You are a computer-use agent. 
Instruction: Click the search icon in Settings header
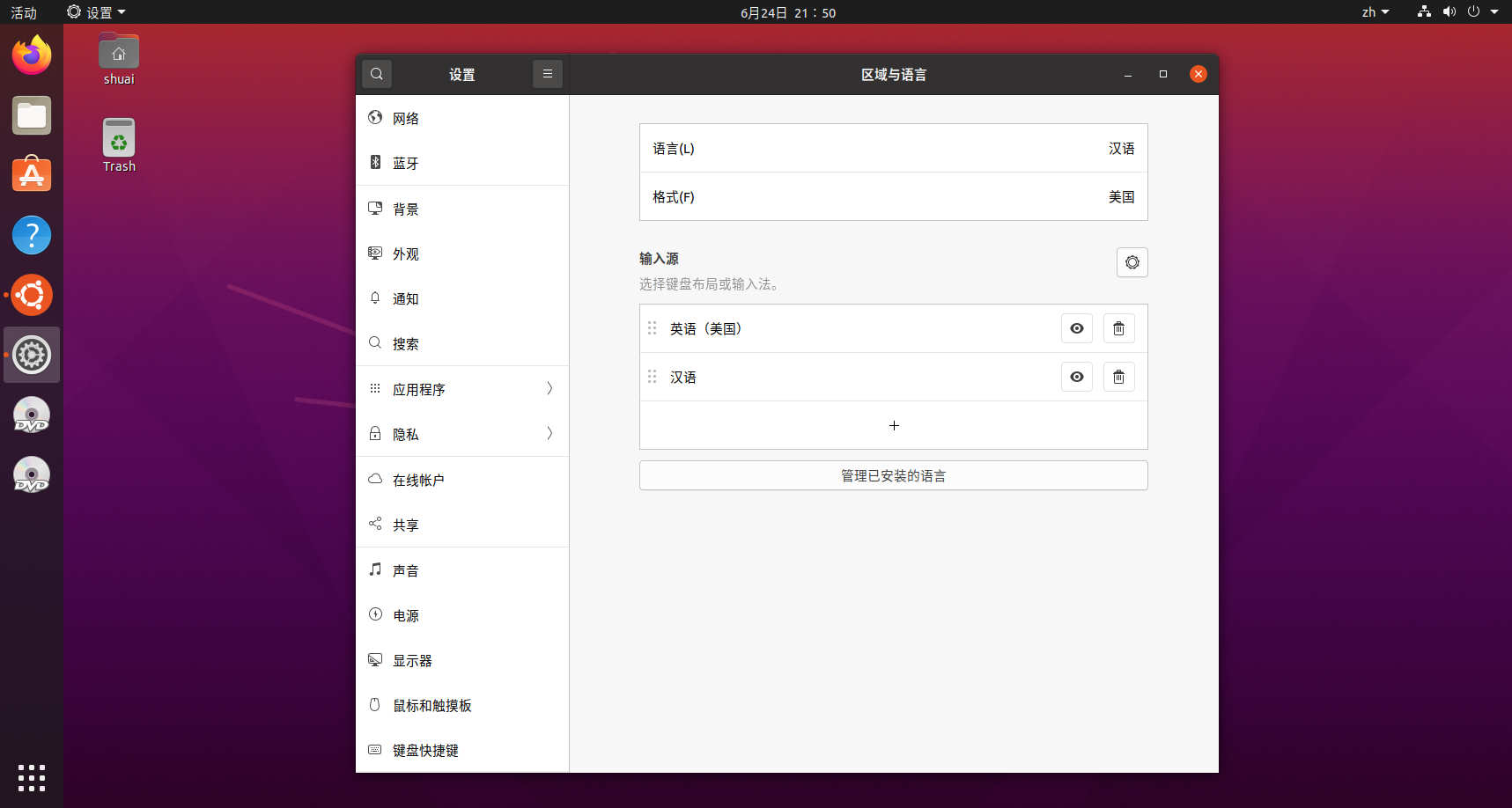tap(377, 74)
